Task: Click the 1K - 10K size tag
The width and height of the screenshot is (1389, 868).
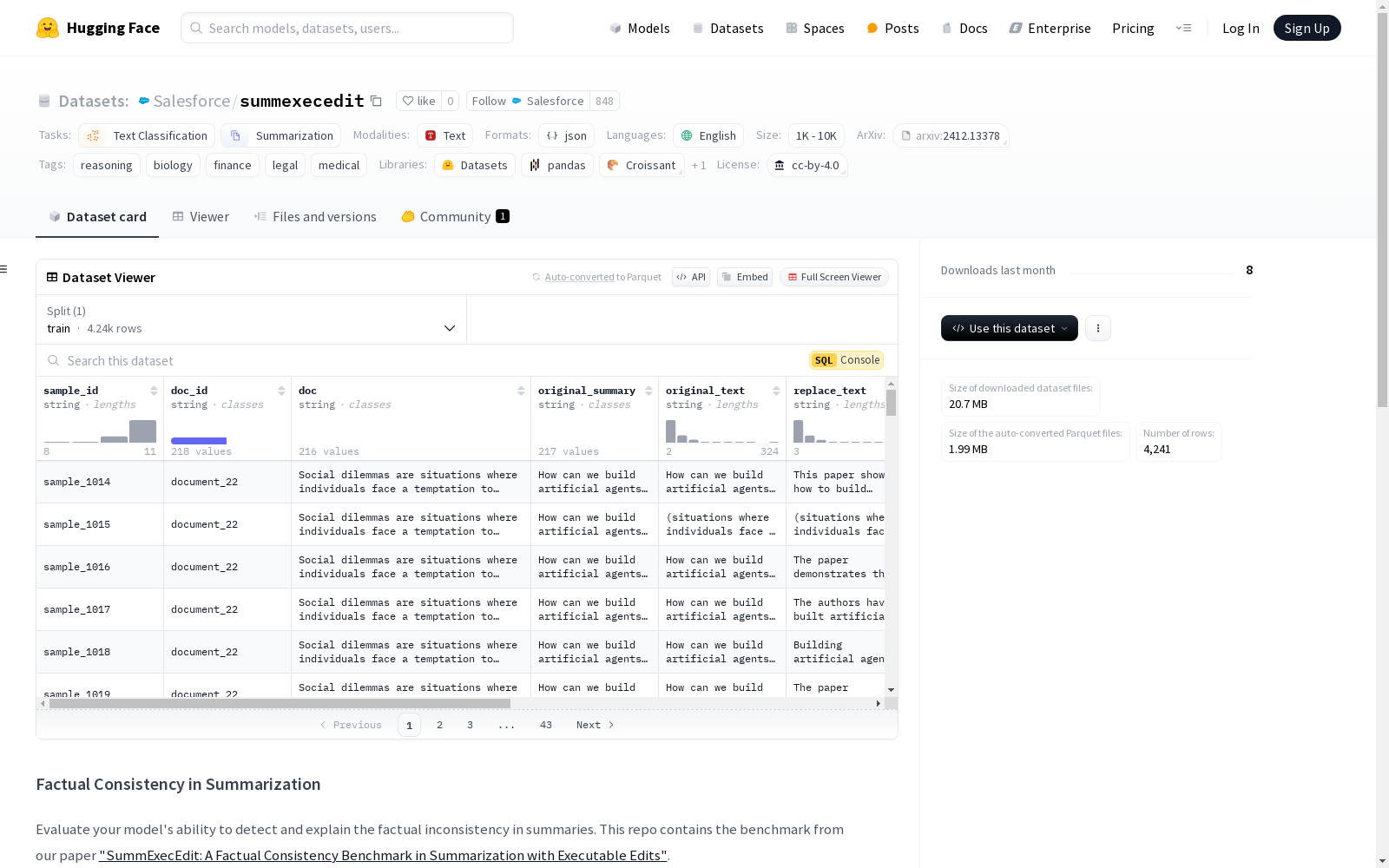Action: point(816,135)
